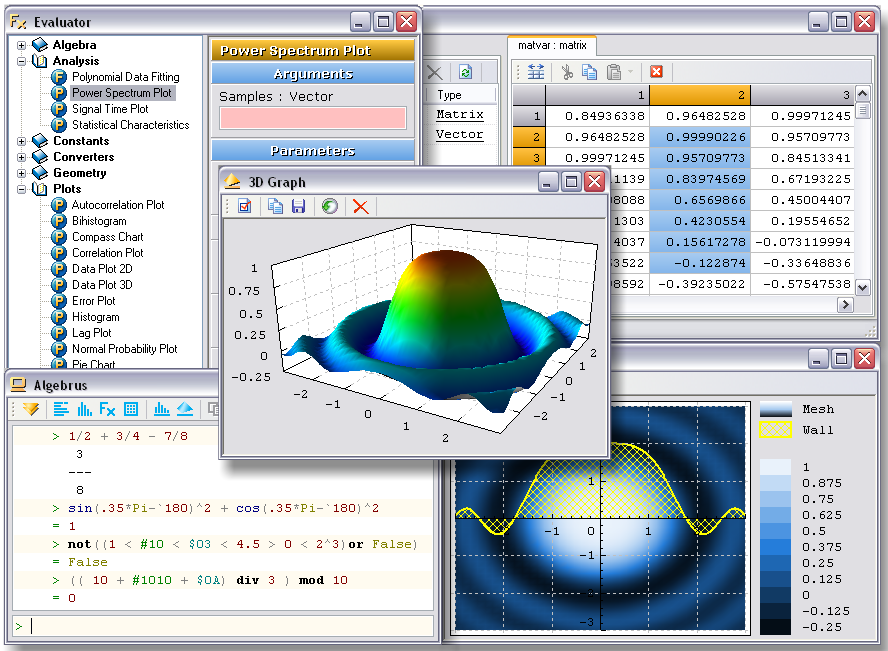Screen dimensions: 888x651
Task: Click the pink Samples vector input field
Action: 313,118
